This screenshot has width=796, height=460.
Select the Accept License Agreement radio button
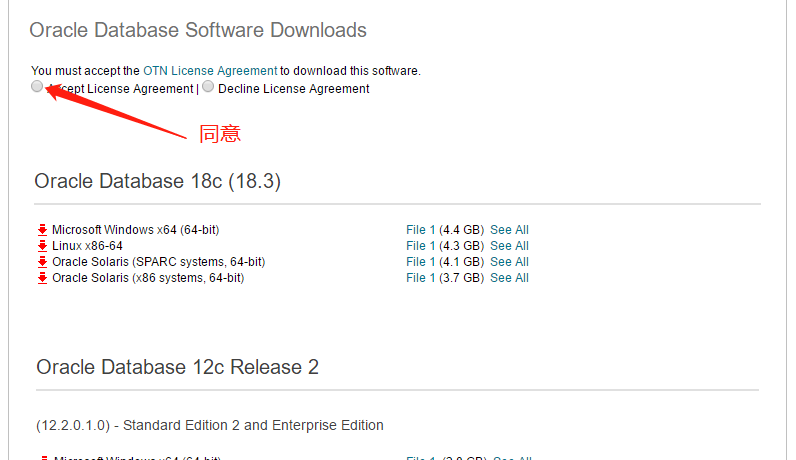[37, 87]
